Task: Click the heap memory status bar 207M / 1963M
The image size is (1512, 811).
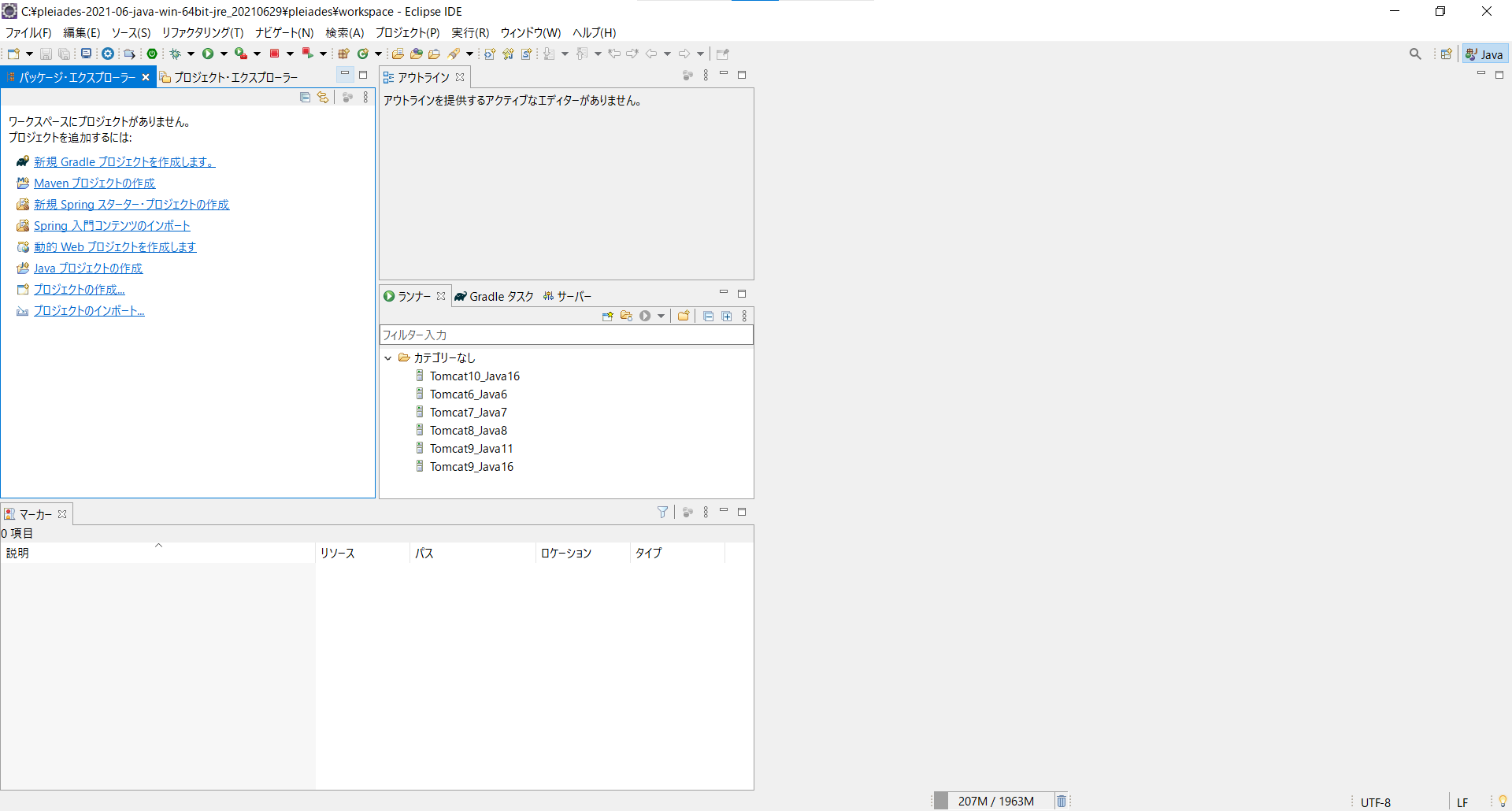Action: click(996, 801)
